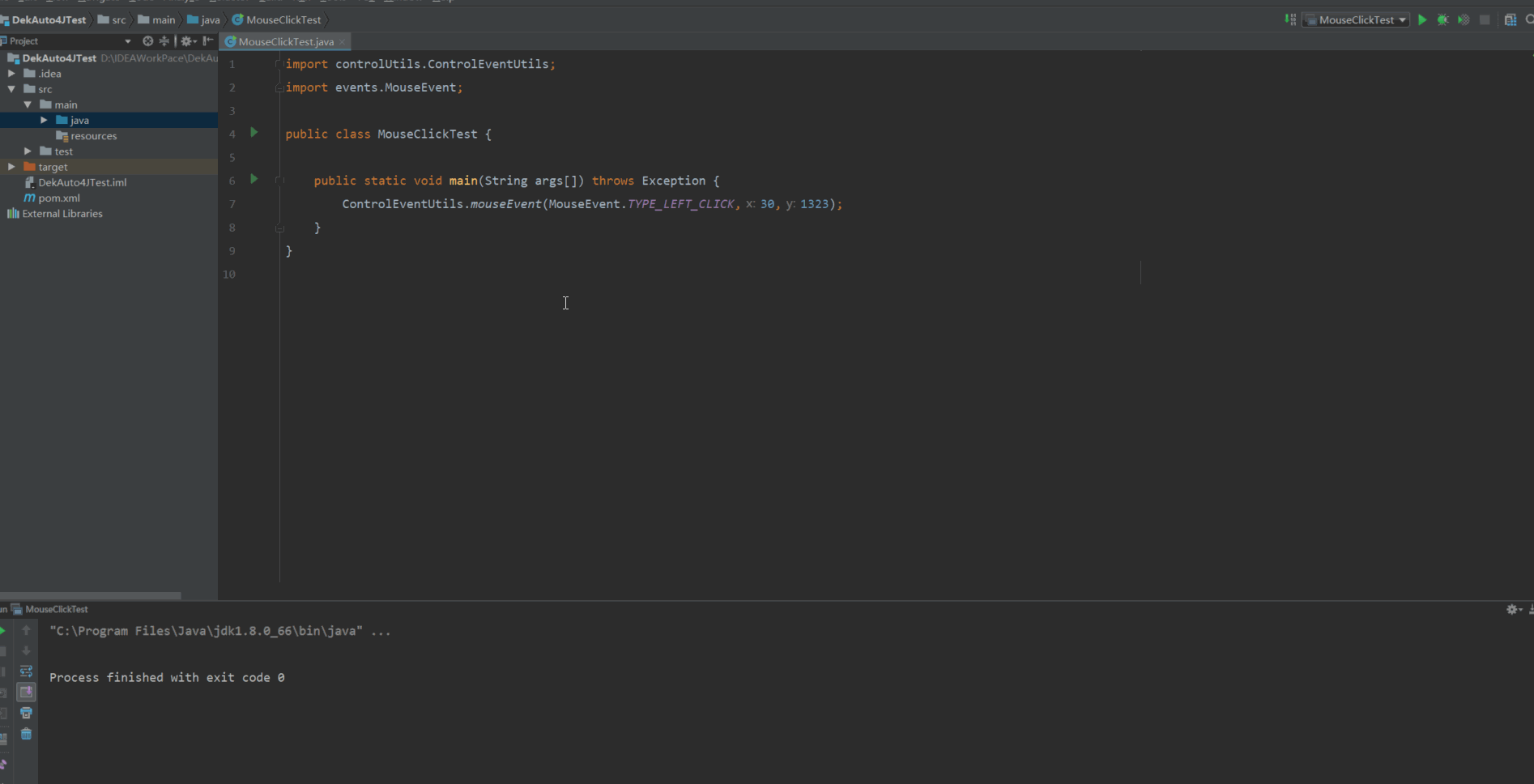Click the Collapse All icon in Project panel
This screenshot has width=1534, height=784.
(164, 40)
